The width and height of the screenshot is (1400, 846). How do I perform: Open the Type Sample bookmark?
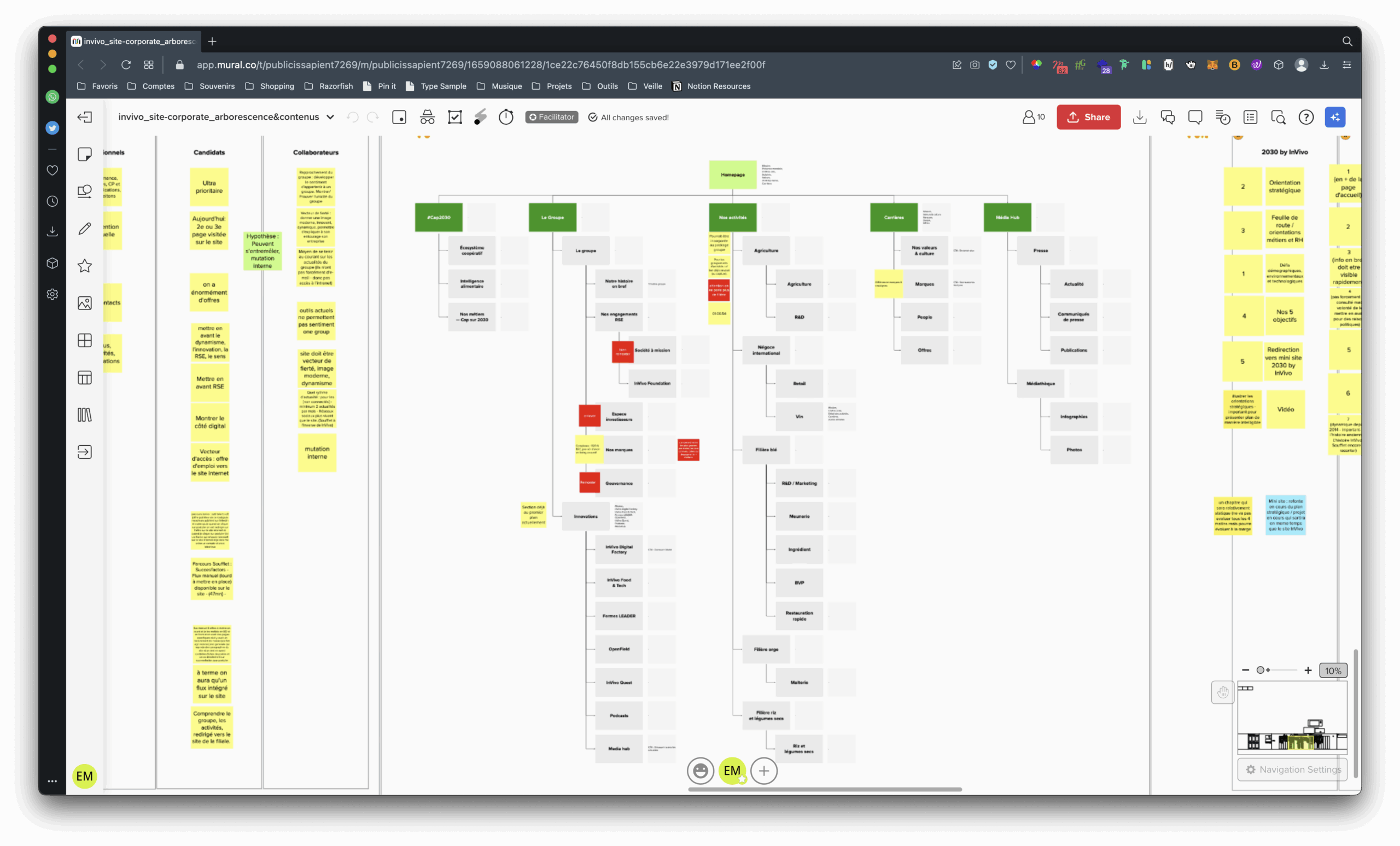click(436, 86)
